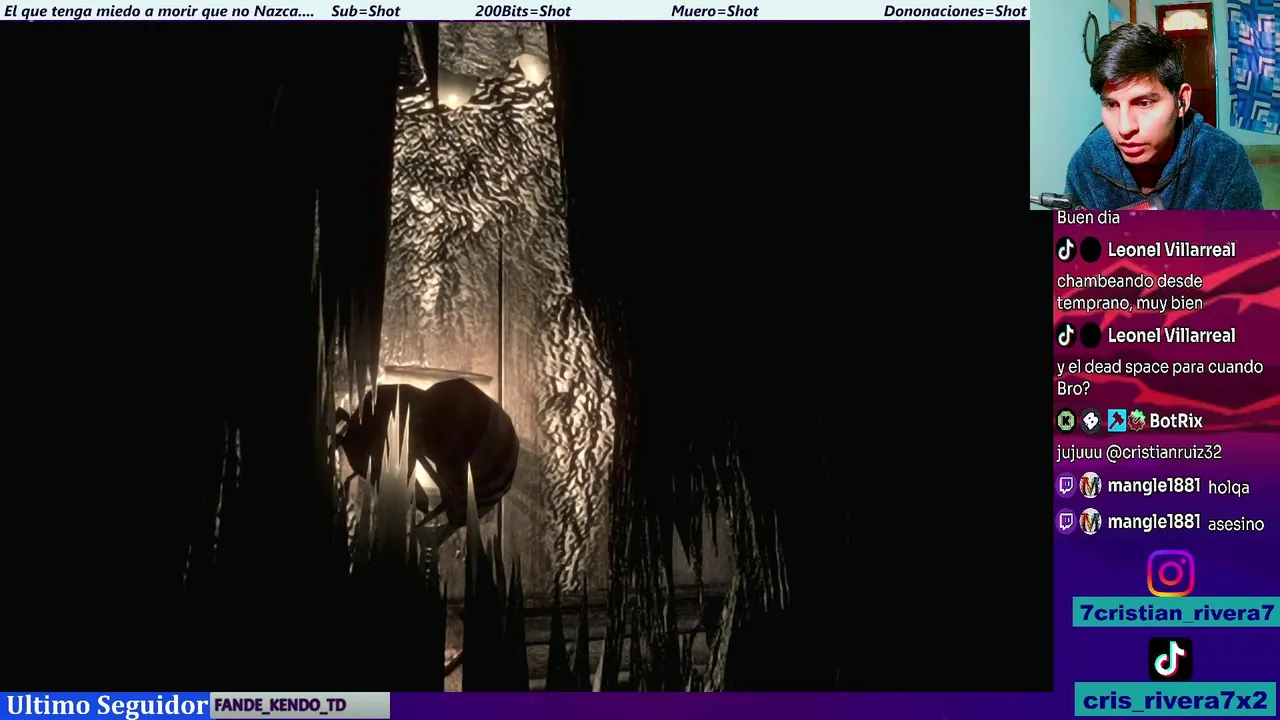This screenshot has height=720, width=1280.
Task: Click username Leonel Villarreal above 'dead space' message
Action: click(x=1171, y=336)
